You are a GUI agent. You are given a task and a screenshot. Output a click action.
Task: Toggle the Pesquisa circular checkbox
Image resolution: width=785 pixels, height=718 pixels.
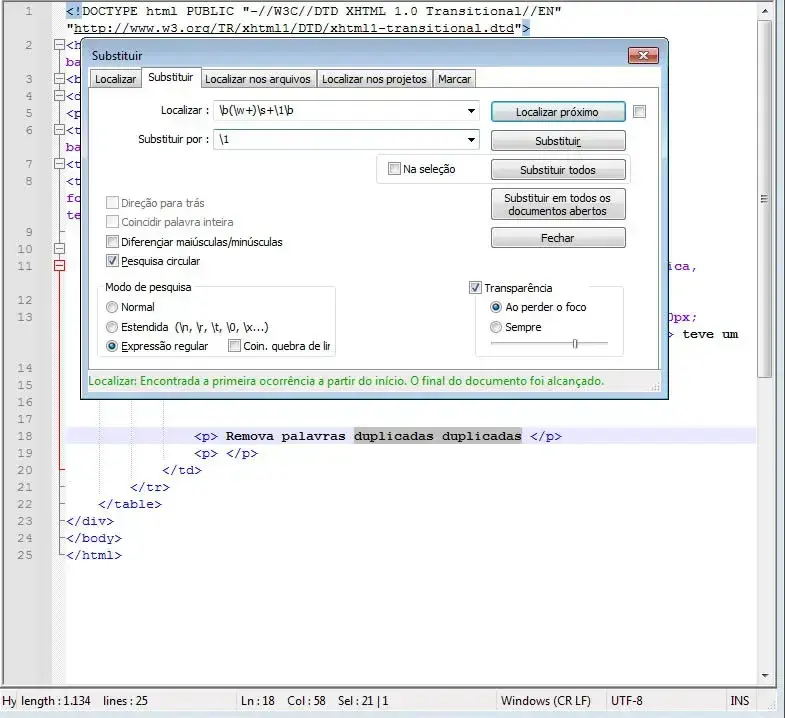click(112, 261)
